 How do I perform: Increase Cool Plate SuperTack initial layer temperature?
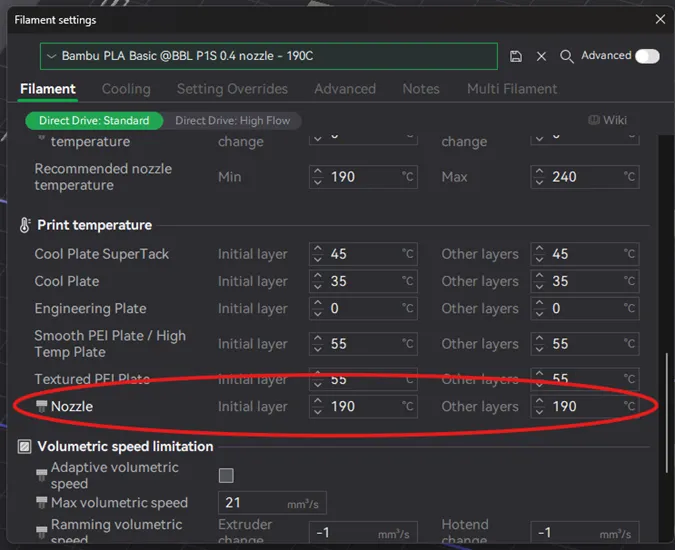[318, 249]
